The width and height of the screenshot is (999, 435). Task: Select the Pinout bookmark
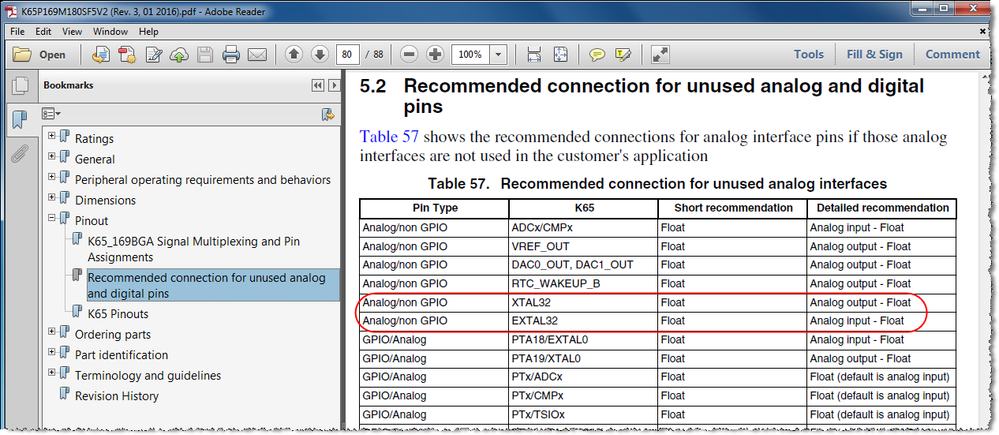(92, 220)
